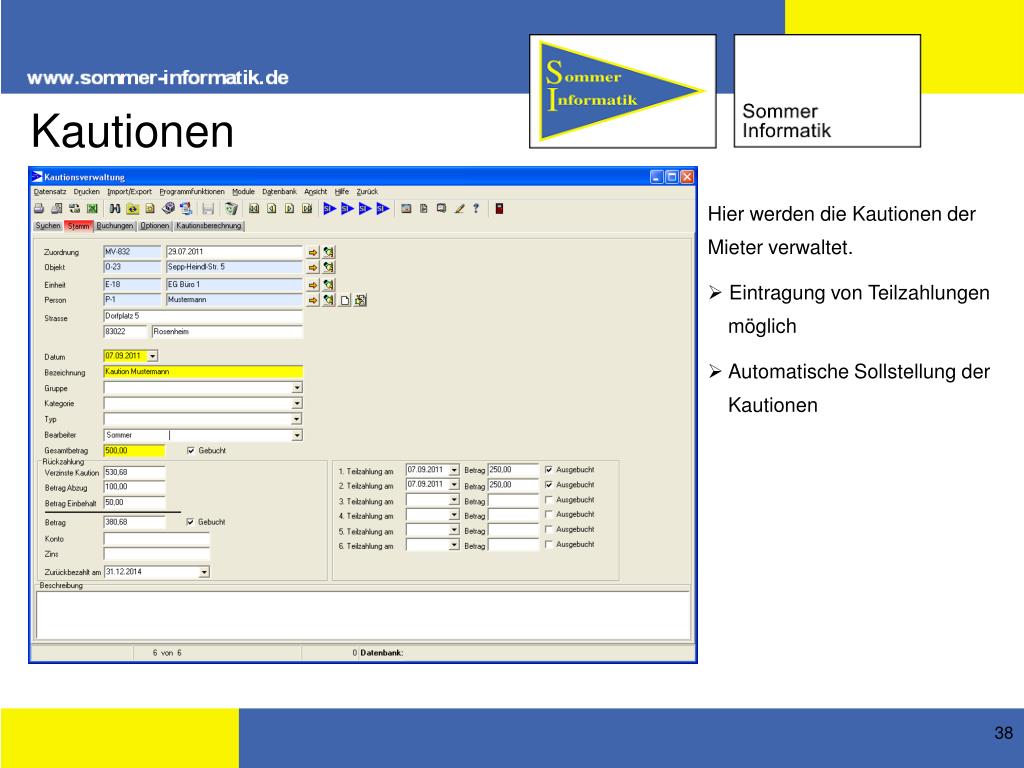Click yellow arrow button in Person row
The width and height of the screenshot is (1024, 768).
313,300
